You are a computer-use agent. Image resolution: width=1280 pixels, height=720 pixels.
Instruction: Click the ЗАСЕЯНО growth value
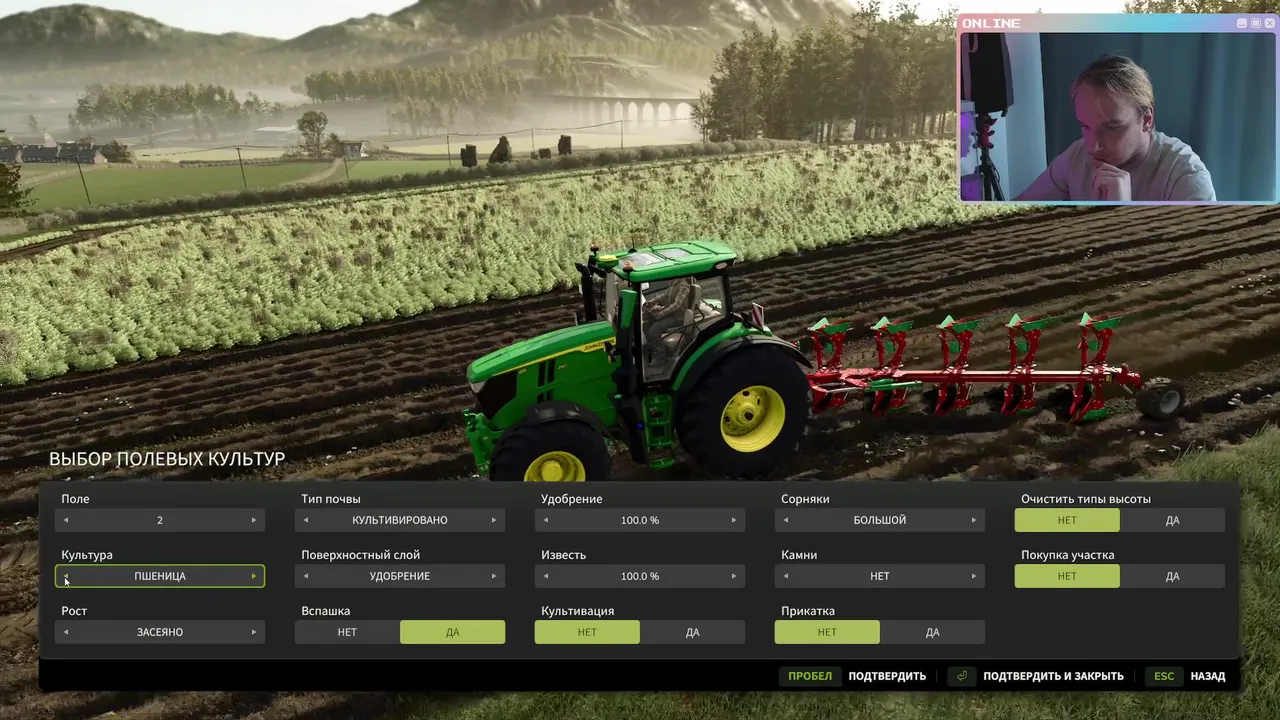tap(160, 632)
